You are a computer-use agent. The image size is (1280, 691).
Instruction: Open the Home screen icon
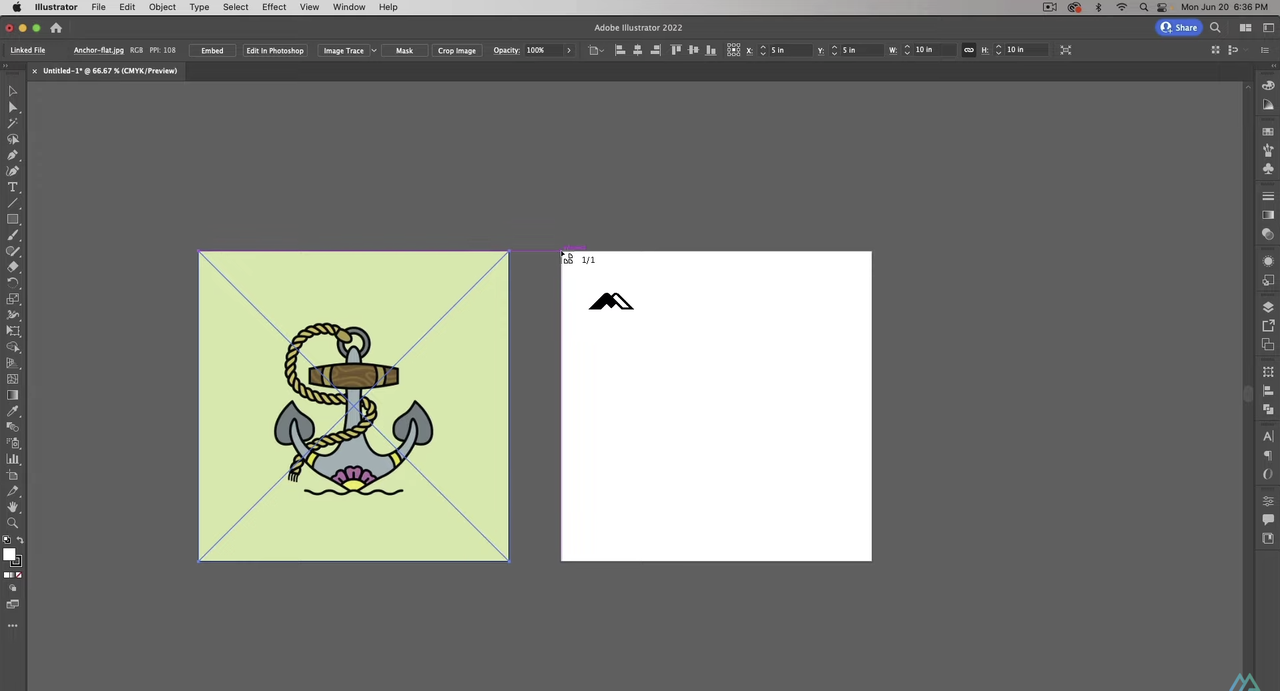(x=56, y=28)
